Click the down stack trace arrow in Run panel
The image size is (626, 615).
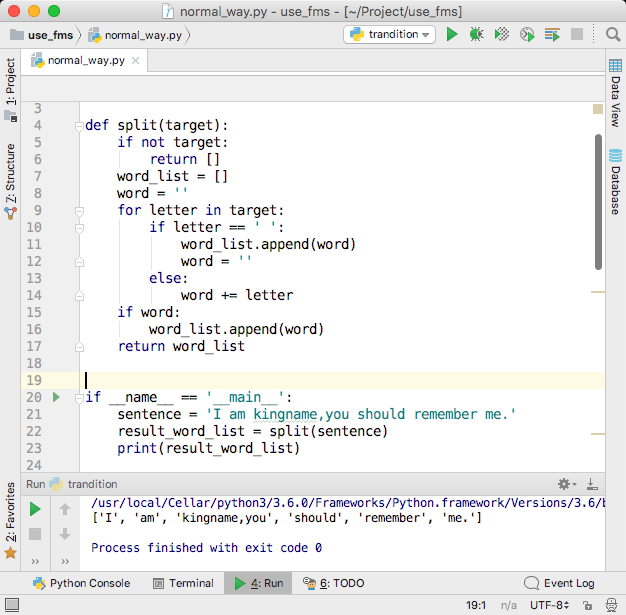click(x=65, y=534)
